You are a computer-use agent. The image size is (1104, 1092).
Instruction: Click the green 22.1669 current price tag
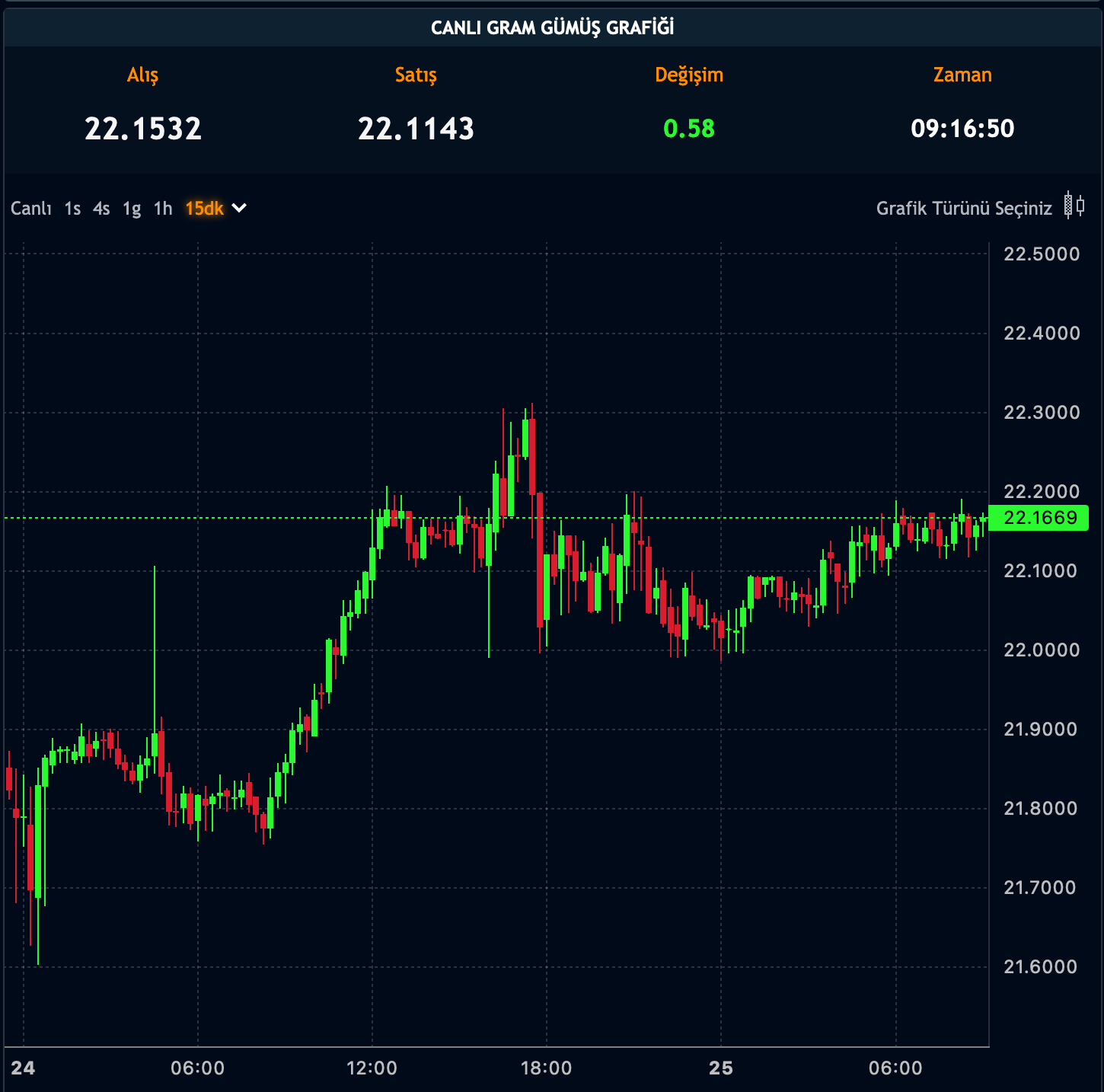click(x=1039, y=518)
